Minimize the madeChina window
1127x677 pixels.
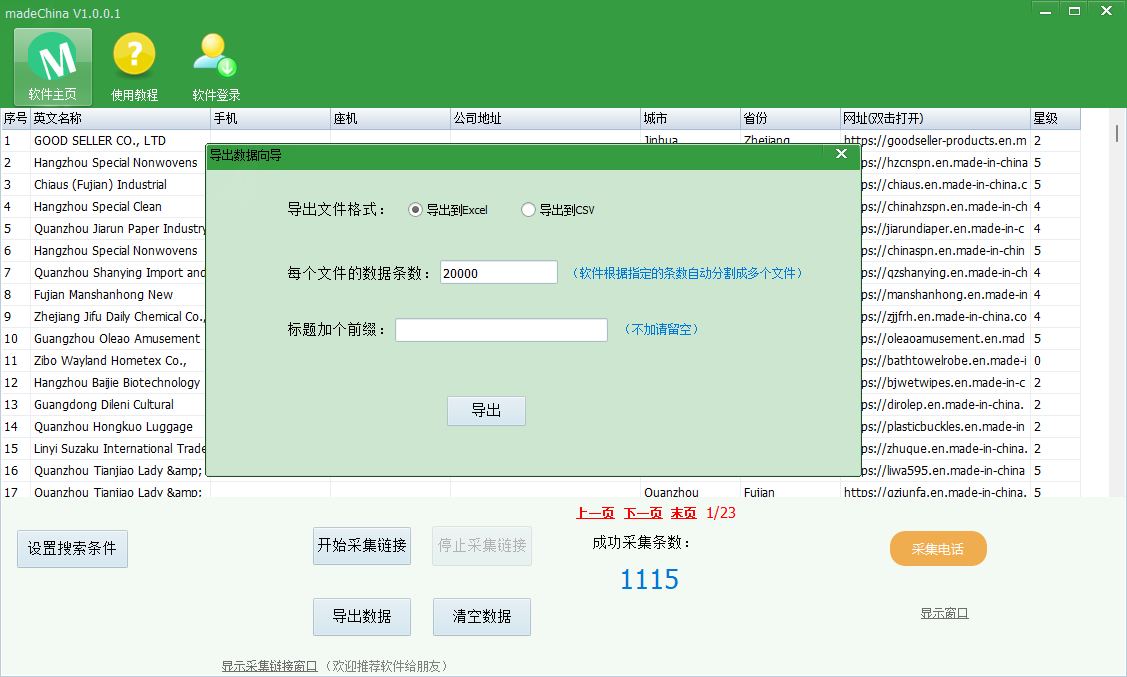click(x=1046, y=11)
